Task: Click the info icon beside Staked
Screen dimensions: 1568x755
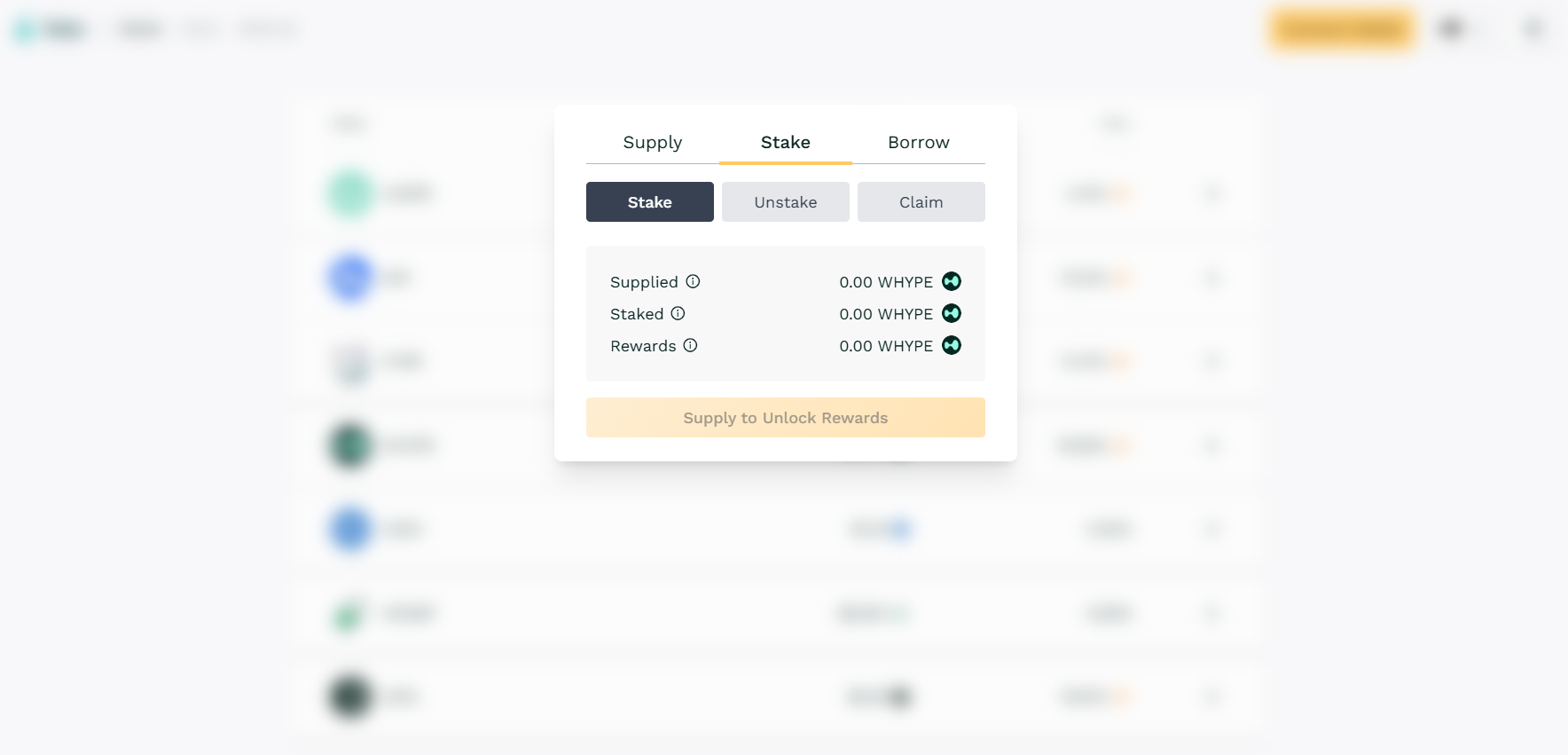Action: (678, 313)
